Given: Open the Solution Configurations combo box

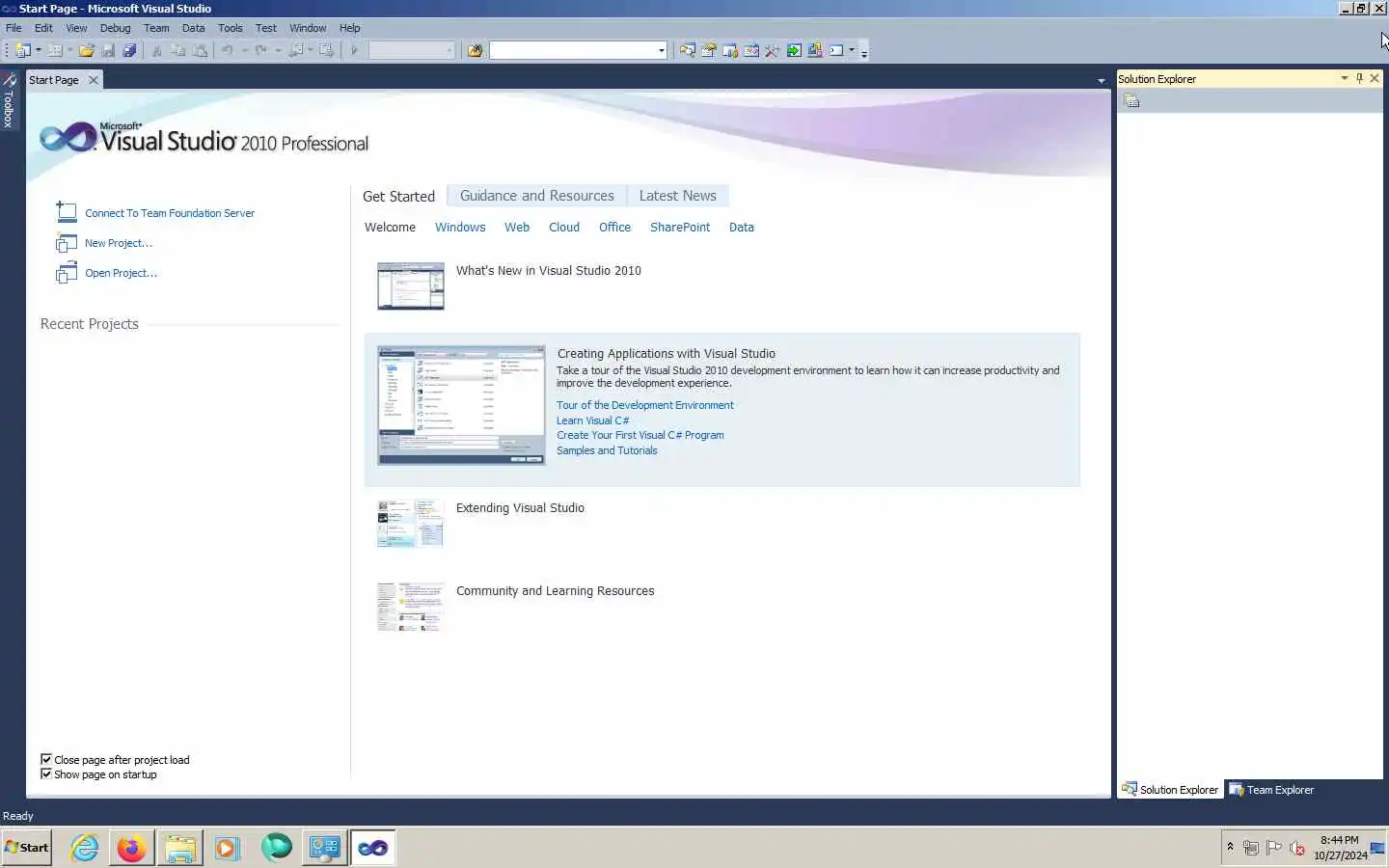Looking at the screenshot, I should coord(412,50).
